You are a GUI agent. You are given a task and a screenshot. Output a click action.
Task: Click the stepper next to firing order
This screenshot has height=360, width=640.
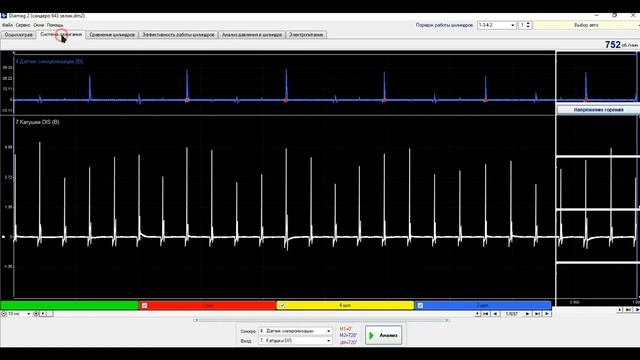point(528,25)
